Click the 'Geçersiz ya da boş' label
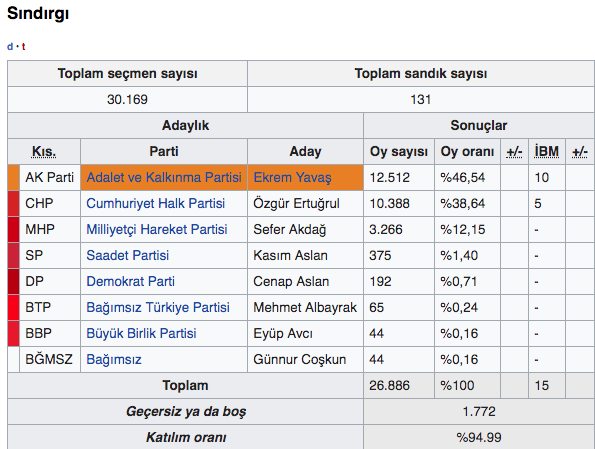Image resolution: width=595 pixels, height=449 pixels. pyautogui.click(x=186, y=411)
